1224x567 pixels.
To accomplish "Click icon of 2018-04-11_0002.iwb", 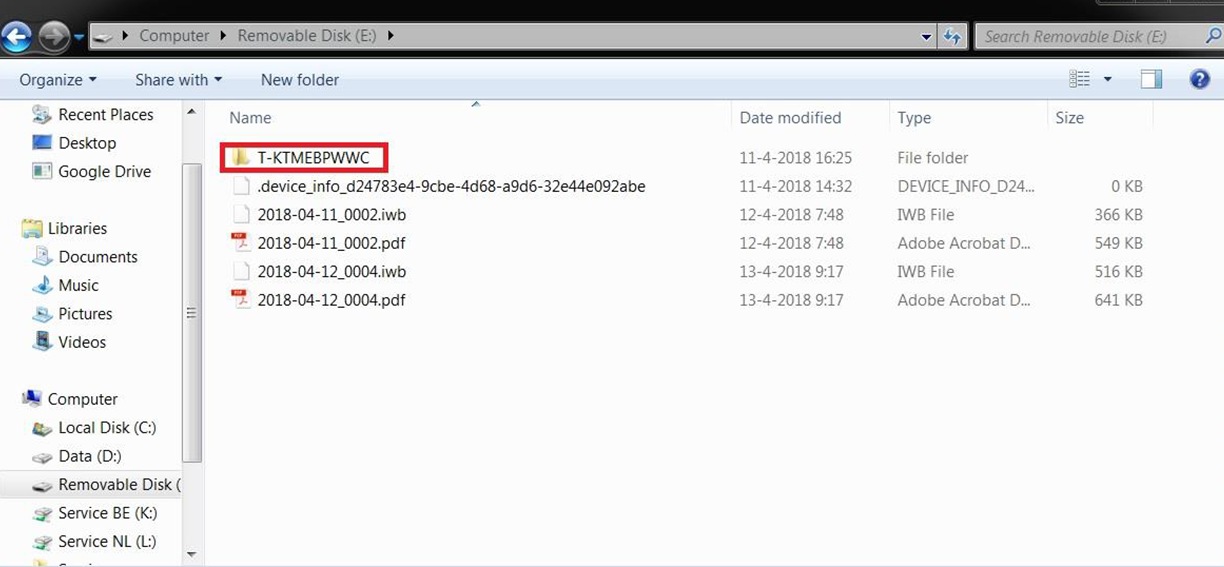I will 240,214.
